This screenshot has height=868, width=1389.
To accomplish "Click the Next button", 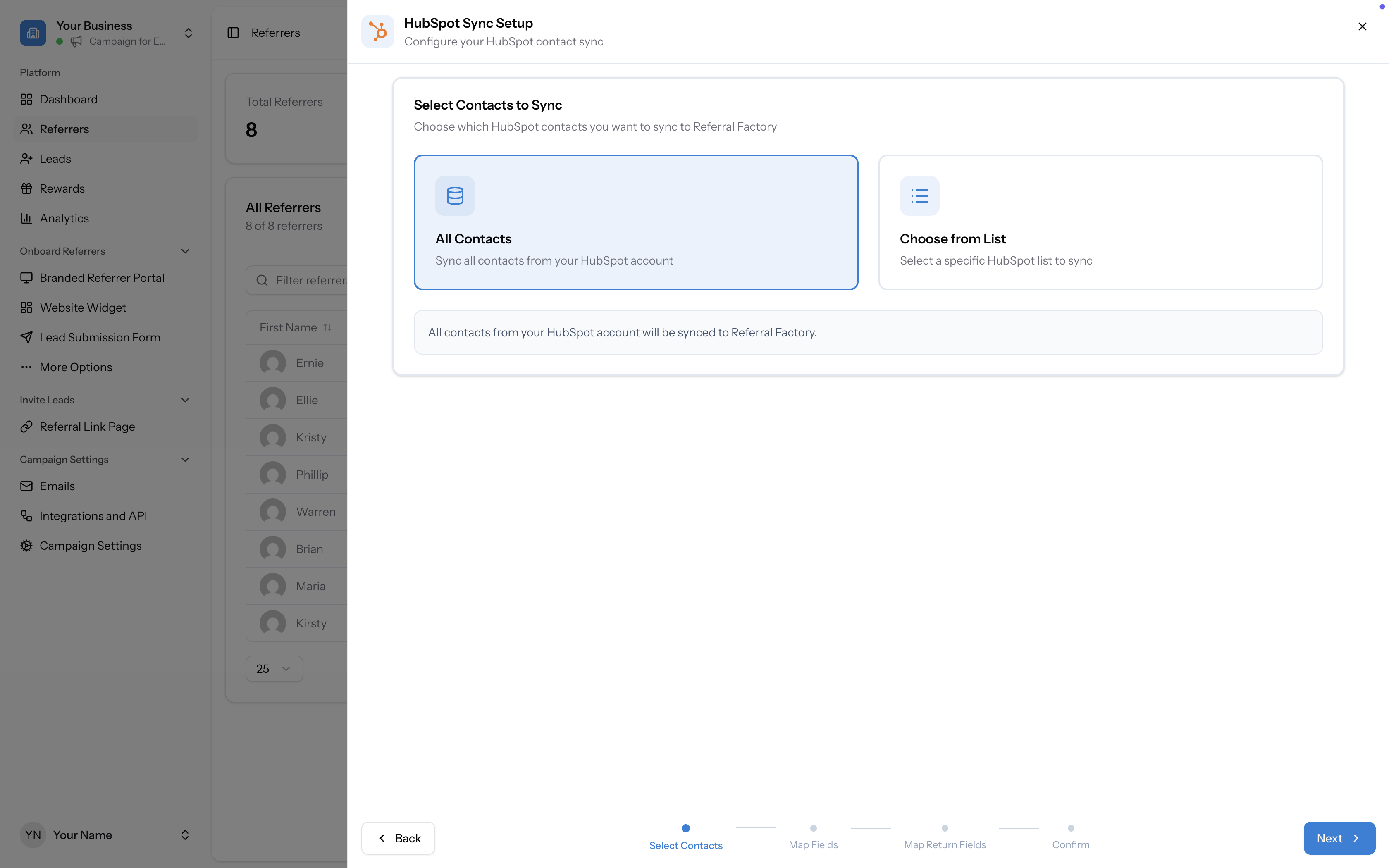I will click(x=1339, y=837).
